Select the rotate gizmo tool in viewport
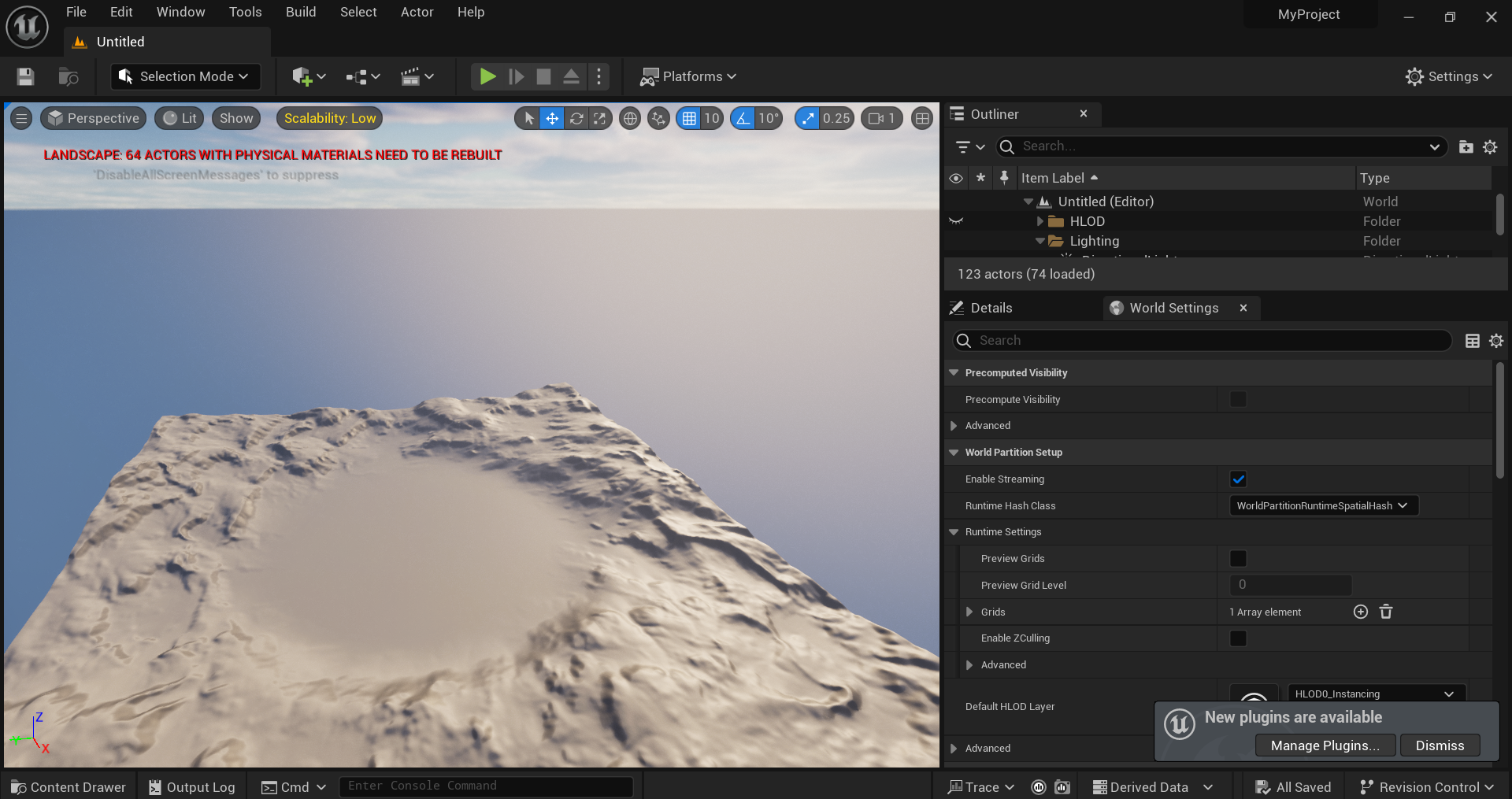 pyautogui.click(x=576, y=119)
